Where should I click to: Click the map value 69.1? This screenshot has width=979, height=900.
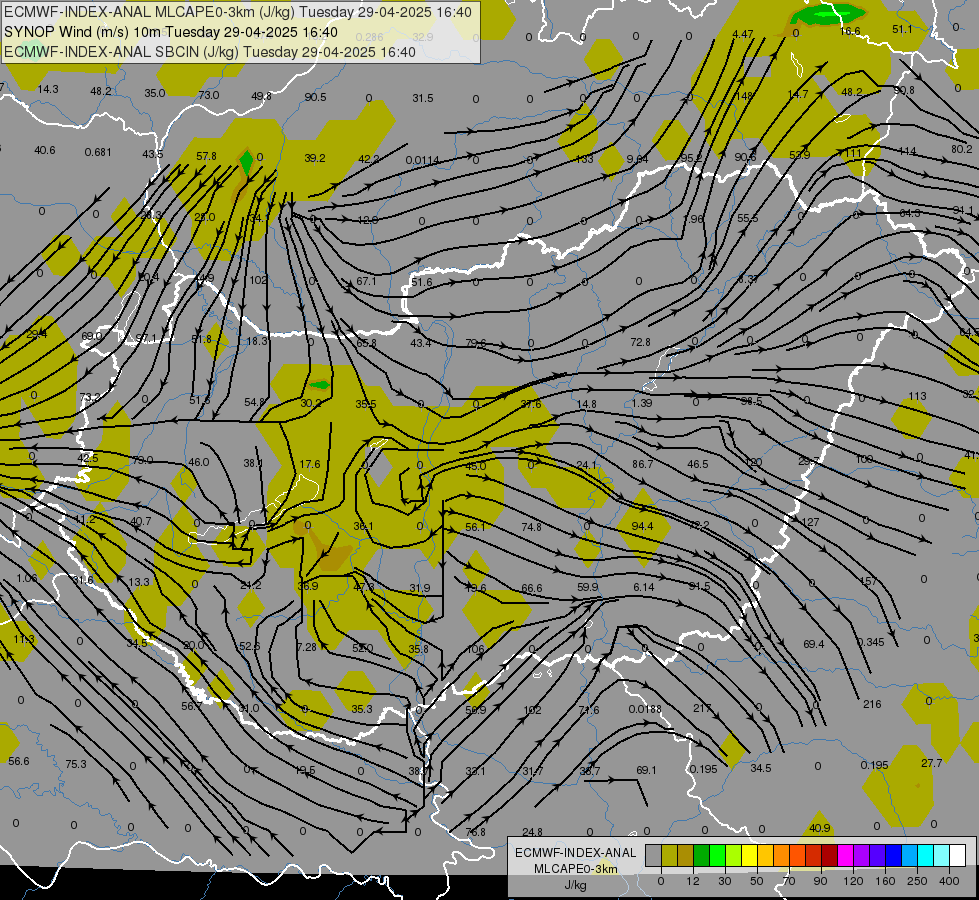coord(646,770)
